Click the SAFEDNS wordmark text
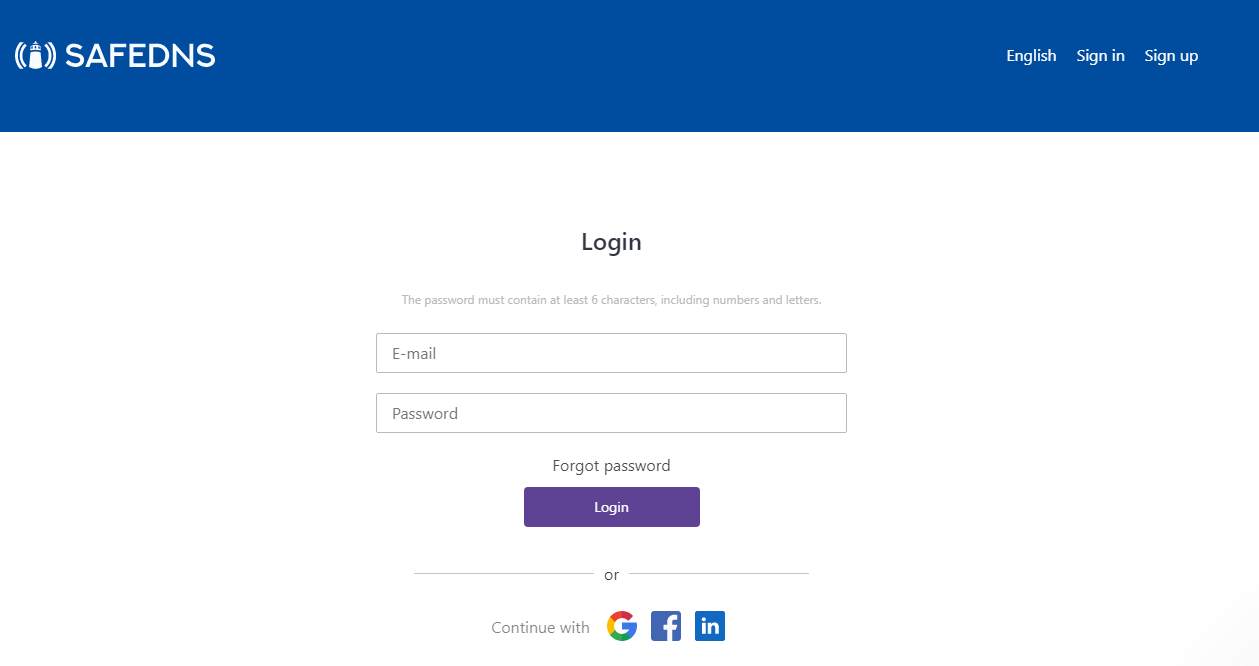Viewport: 1259px width, 666px height. (x=140, y=56)
